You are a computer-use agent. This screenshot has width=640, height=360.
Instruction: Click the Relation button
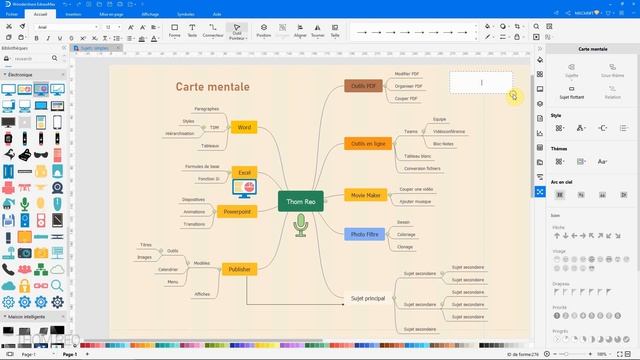[612, 93]
